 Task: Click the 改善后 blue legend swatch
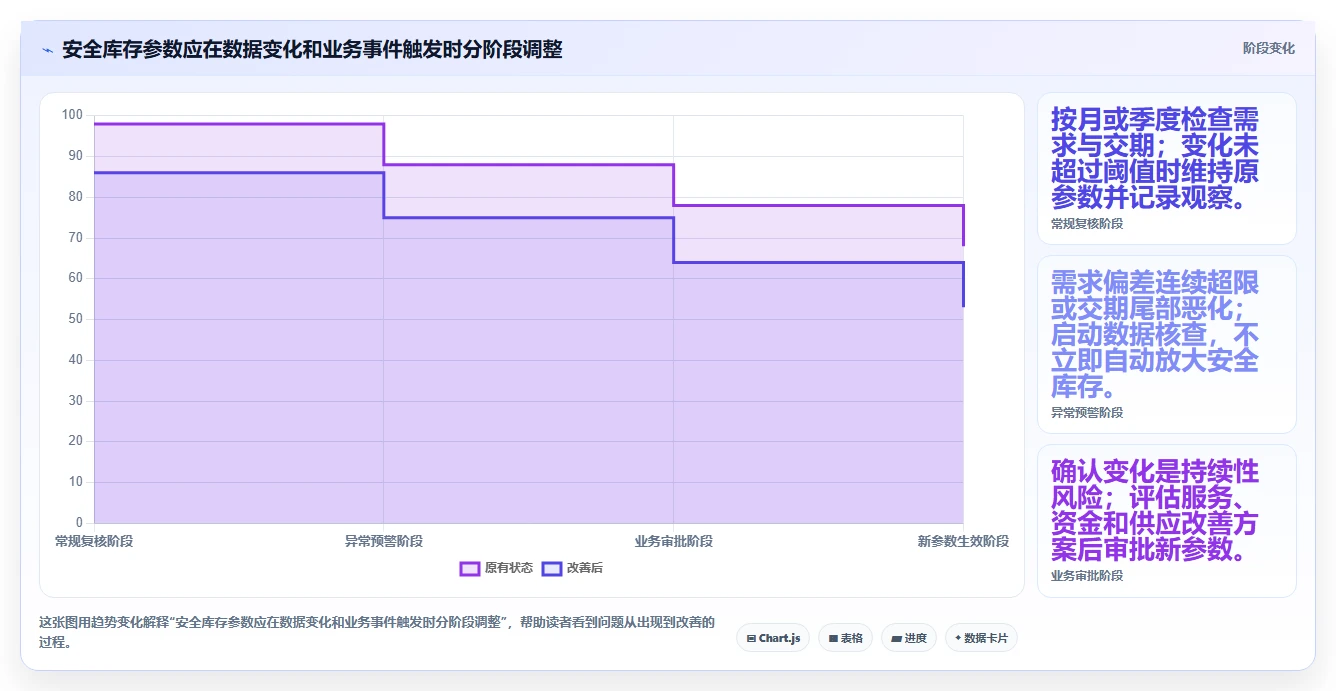552,568
